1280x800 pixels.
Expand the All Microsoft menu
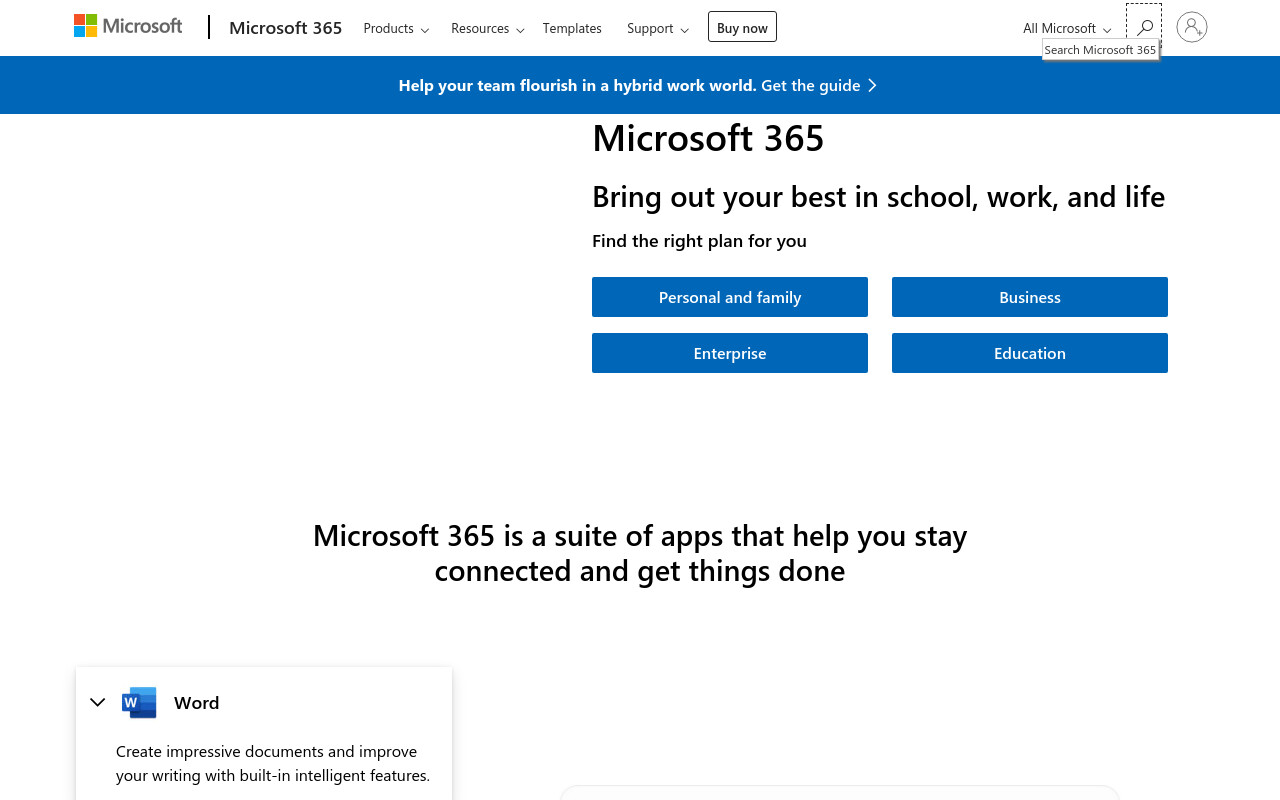point(1067,28)
